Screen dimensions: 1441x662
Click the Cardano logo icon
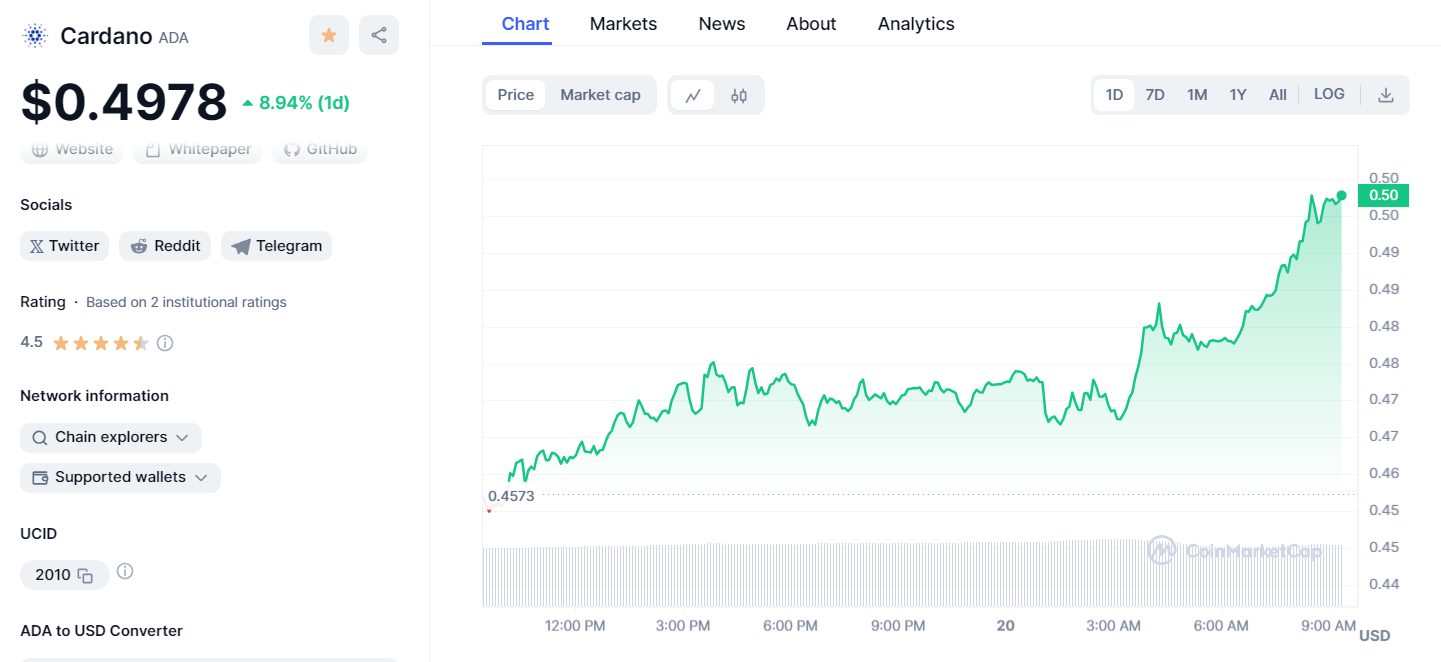click(x=35, y=36)
